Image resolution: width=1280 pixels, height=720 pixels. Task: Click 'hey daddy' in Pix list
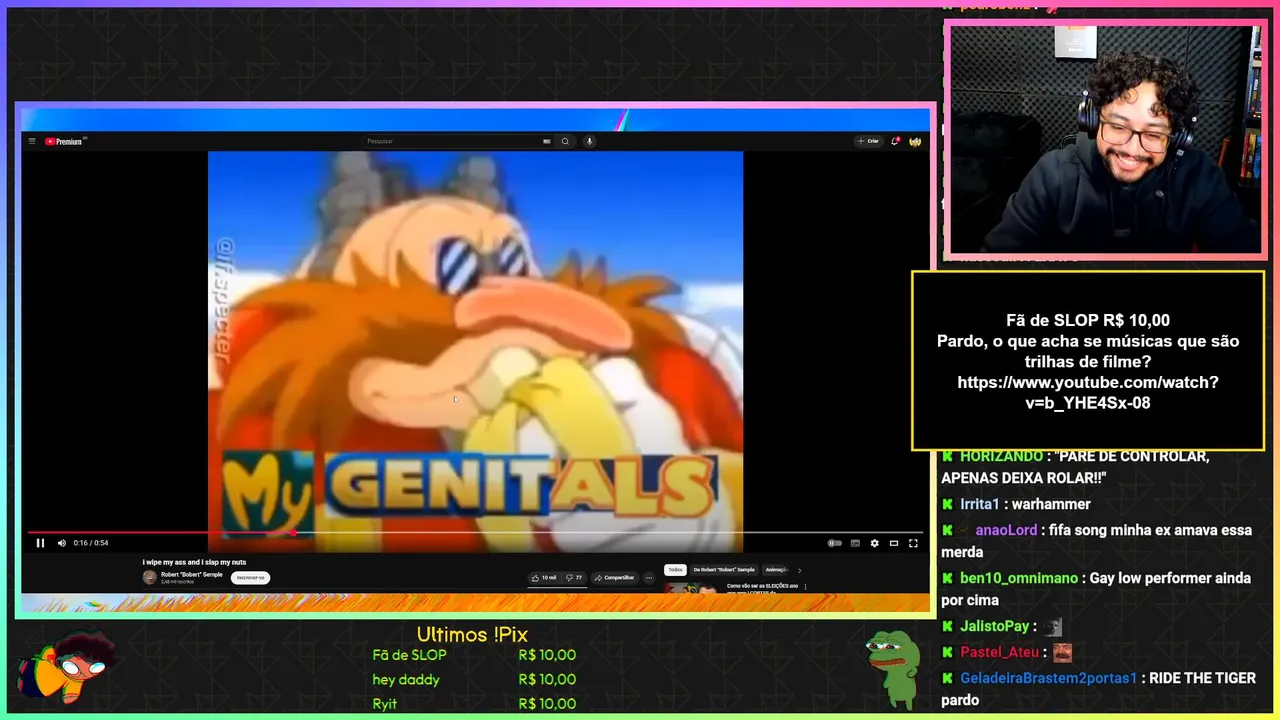click(x=406, y=680)
